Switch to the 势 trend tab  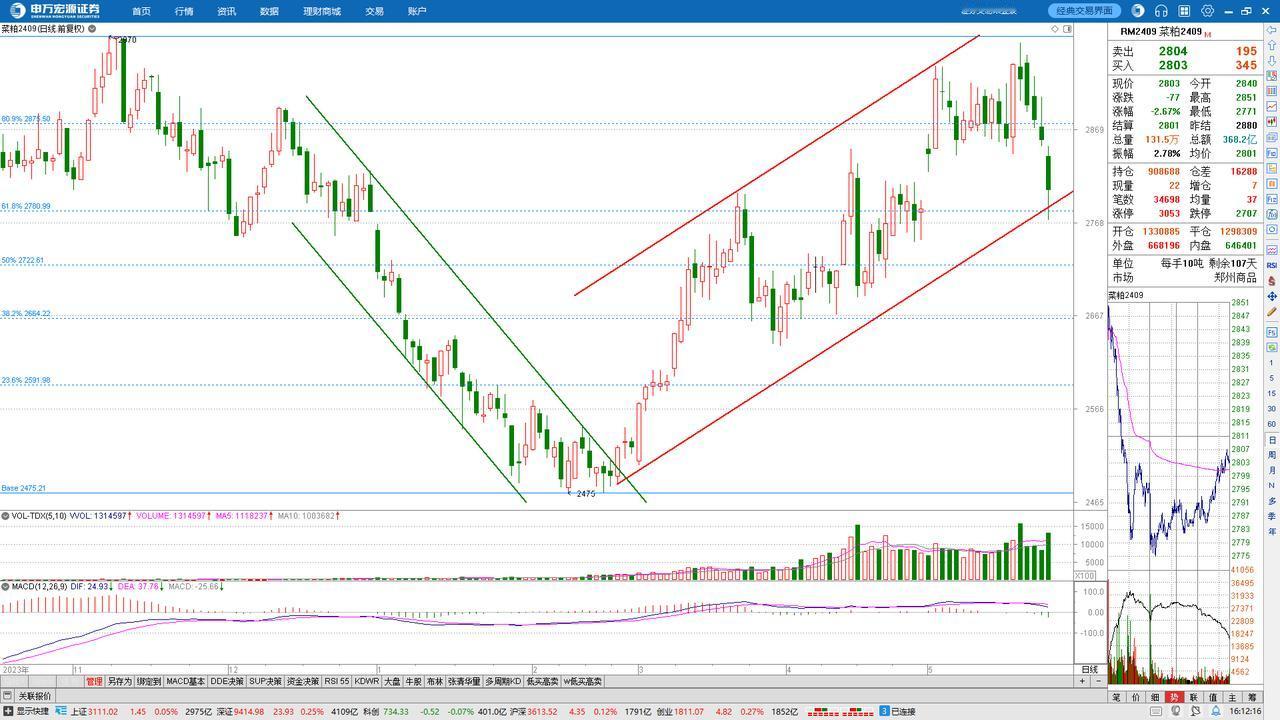point(1174,697)
